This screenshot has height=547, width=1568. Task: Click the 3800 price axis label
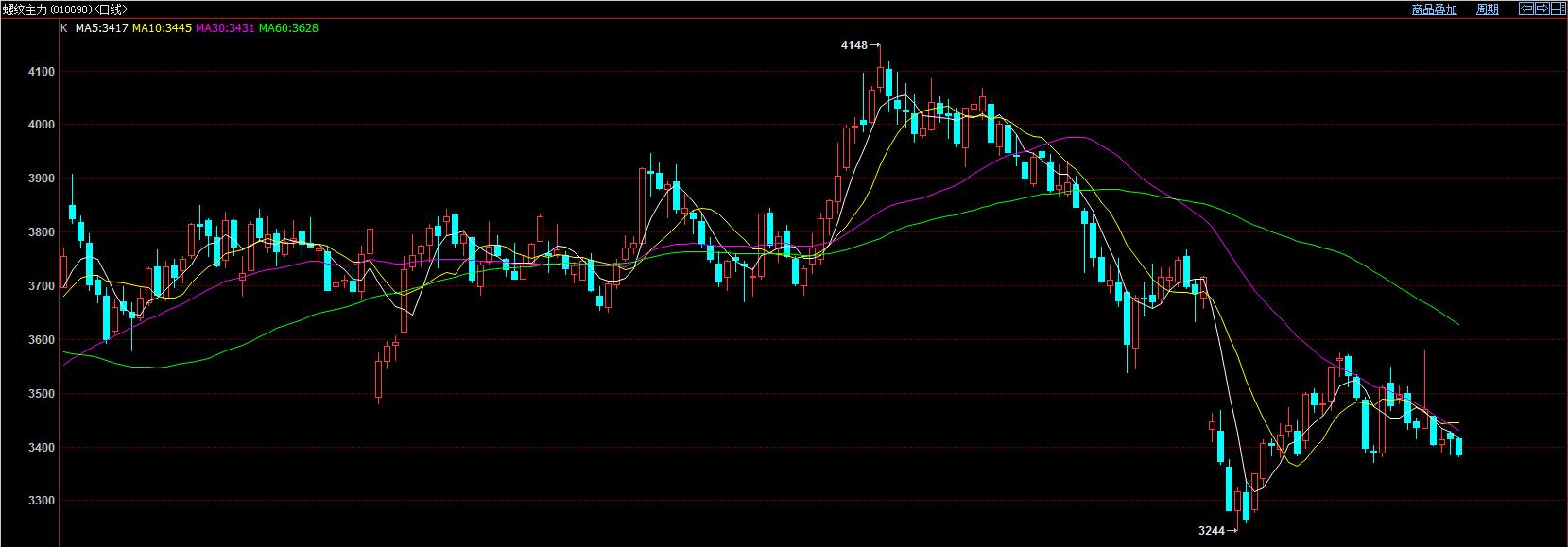click(x=43, y=232)
